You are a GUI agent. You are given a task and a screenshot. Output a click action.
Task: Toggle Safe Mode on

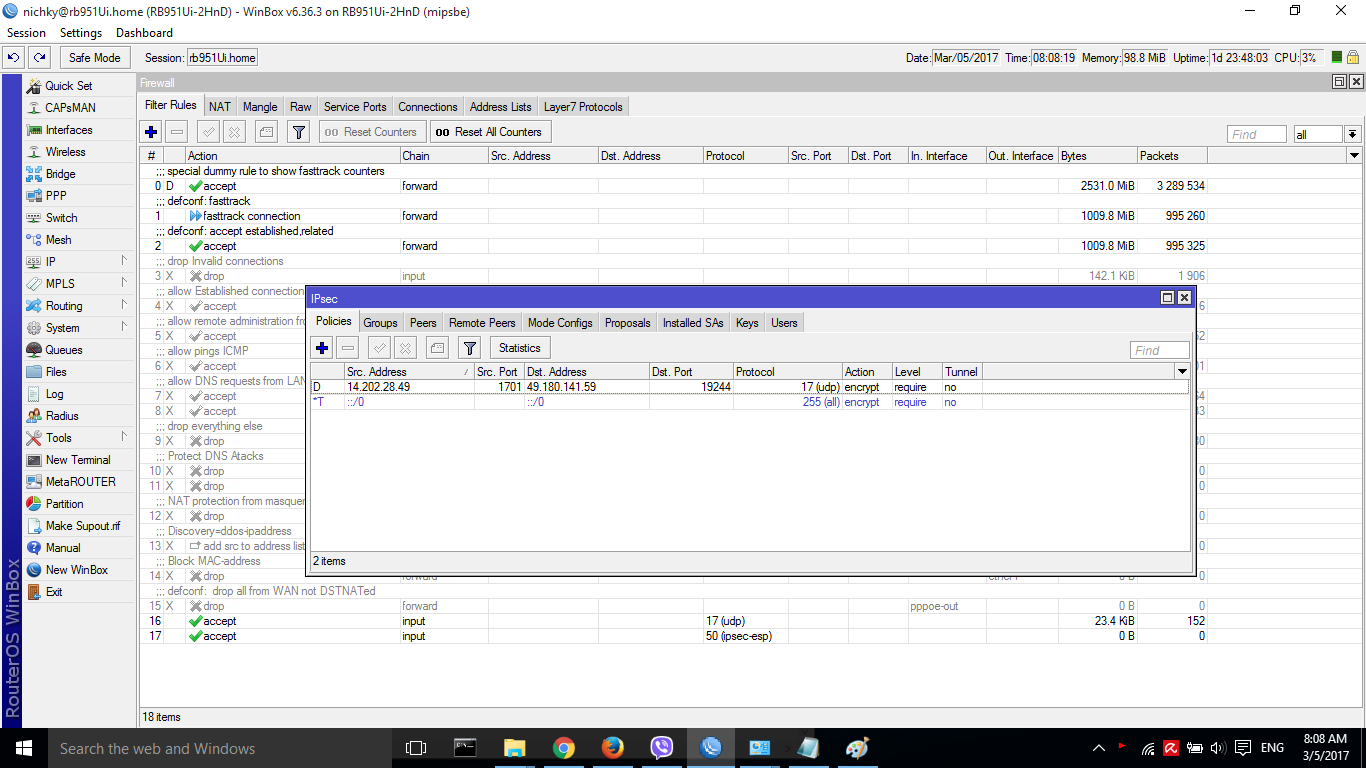95,58
